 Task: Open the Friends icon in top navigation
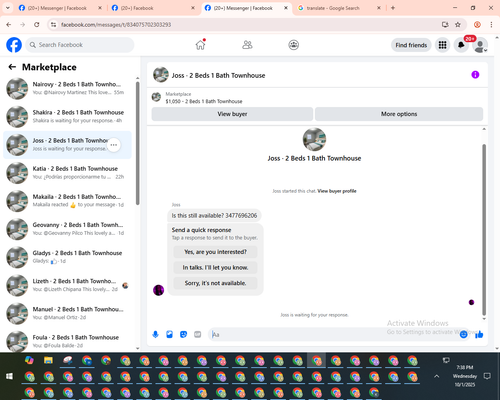tap(247, 45)
